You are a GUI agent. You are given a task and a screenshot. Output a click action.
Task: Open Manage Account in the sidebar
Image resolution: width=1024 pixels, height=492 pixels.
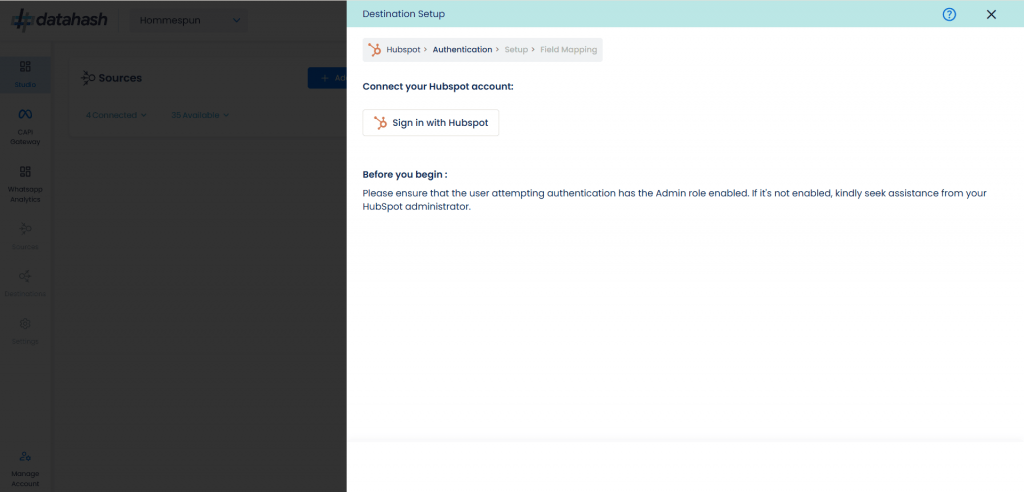click(x=25, y=469)
